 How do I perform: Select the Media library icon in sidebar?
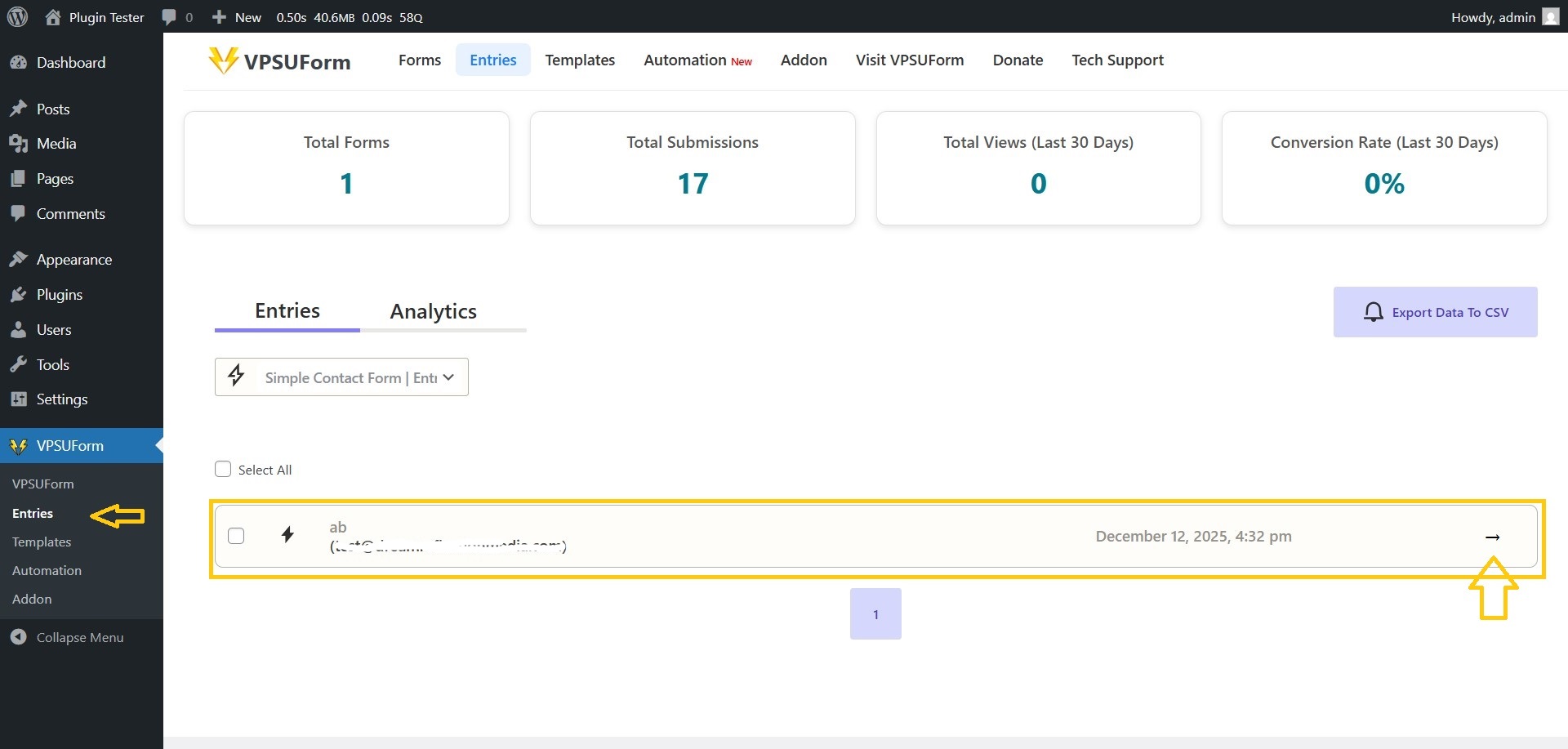click(19, 144)
